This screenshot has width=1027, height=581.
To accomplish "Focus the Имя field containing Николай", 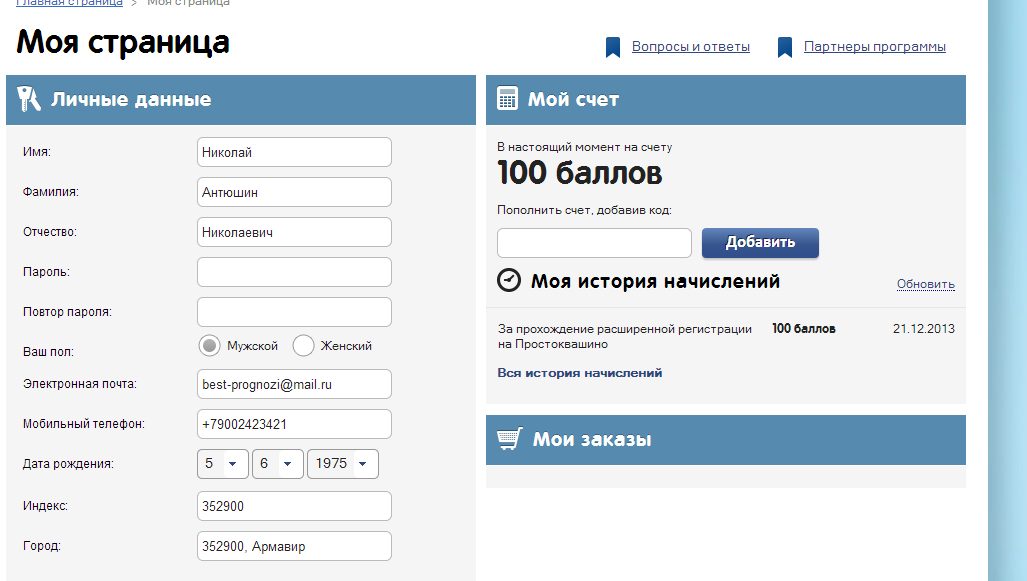I will pyautogui.click(x=294, y=152).
